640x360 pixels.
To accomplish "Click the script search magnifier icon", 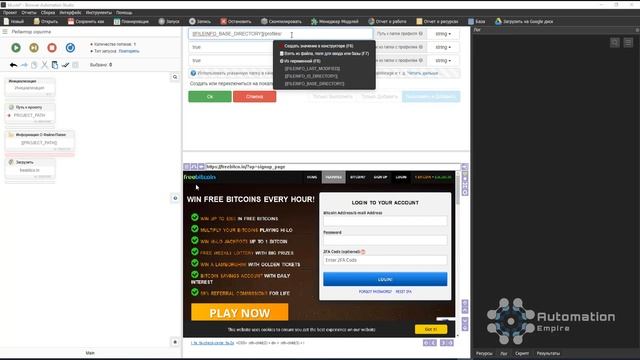I will pyautogui.click(x=175, y=77).
